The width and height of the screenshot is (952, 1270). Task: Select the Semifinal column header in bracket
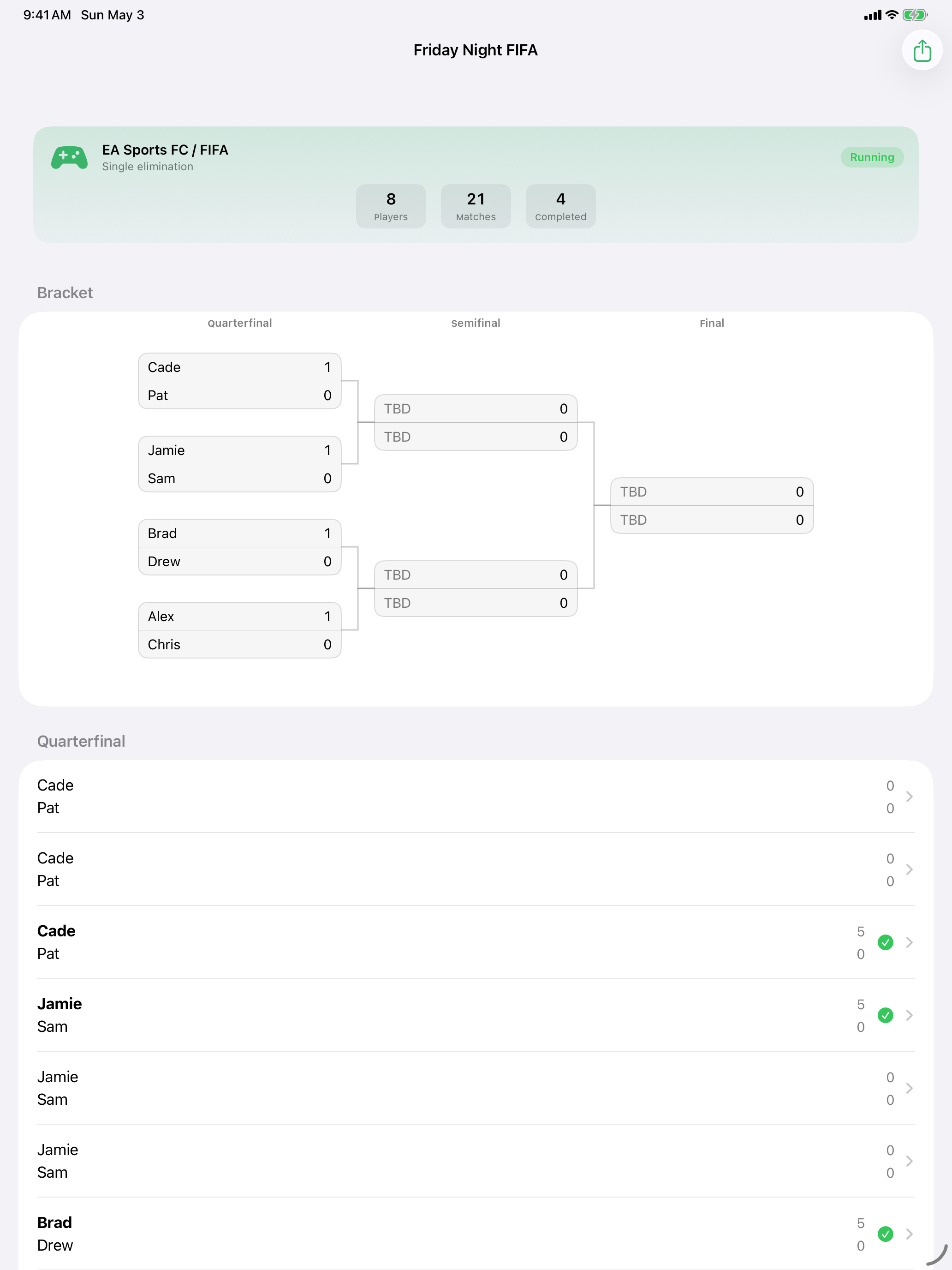point(476,323)
